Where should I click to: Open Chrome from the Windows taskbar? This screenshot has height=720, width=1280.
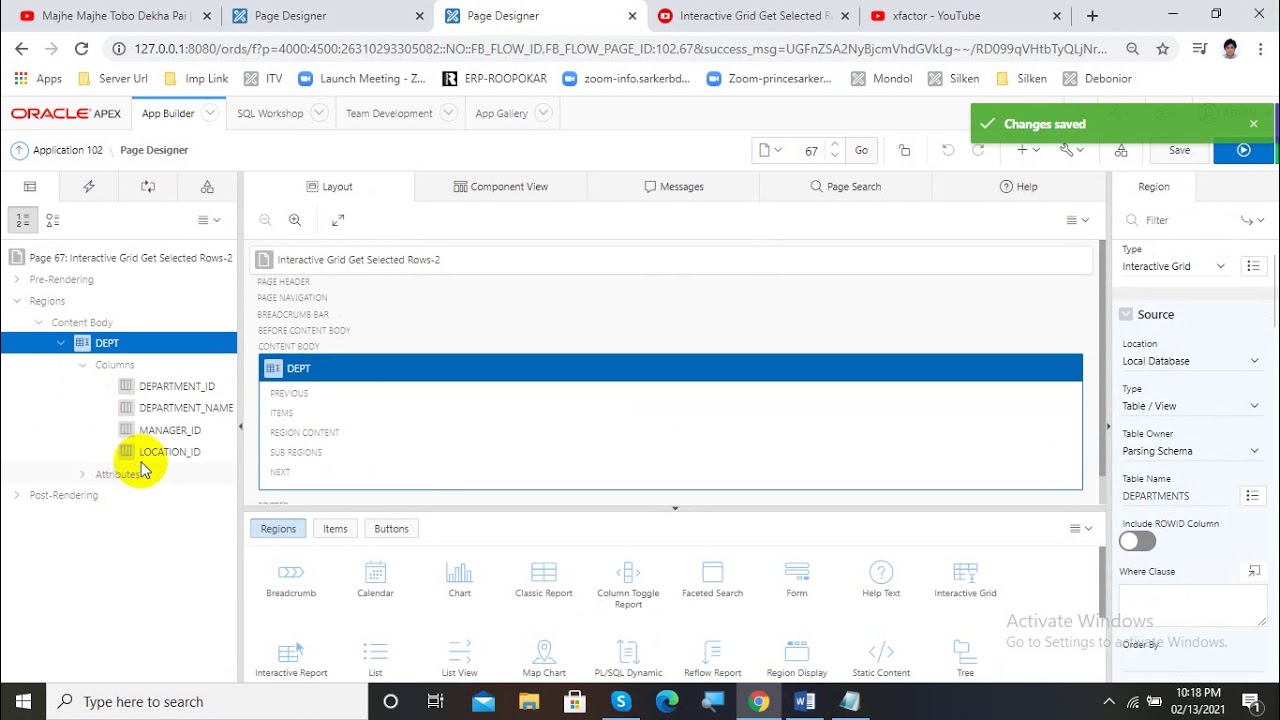click(759, 702)
